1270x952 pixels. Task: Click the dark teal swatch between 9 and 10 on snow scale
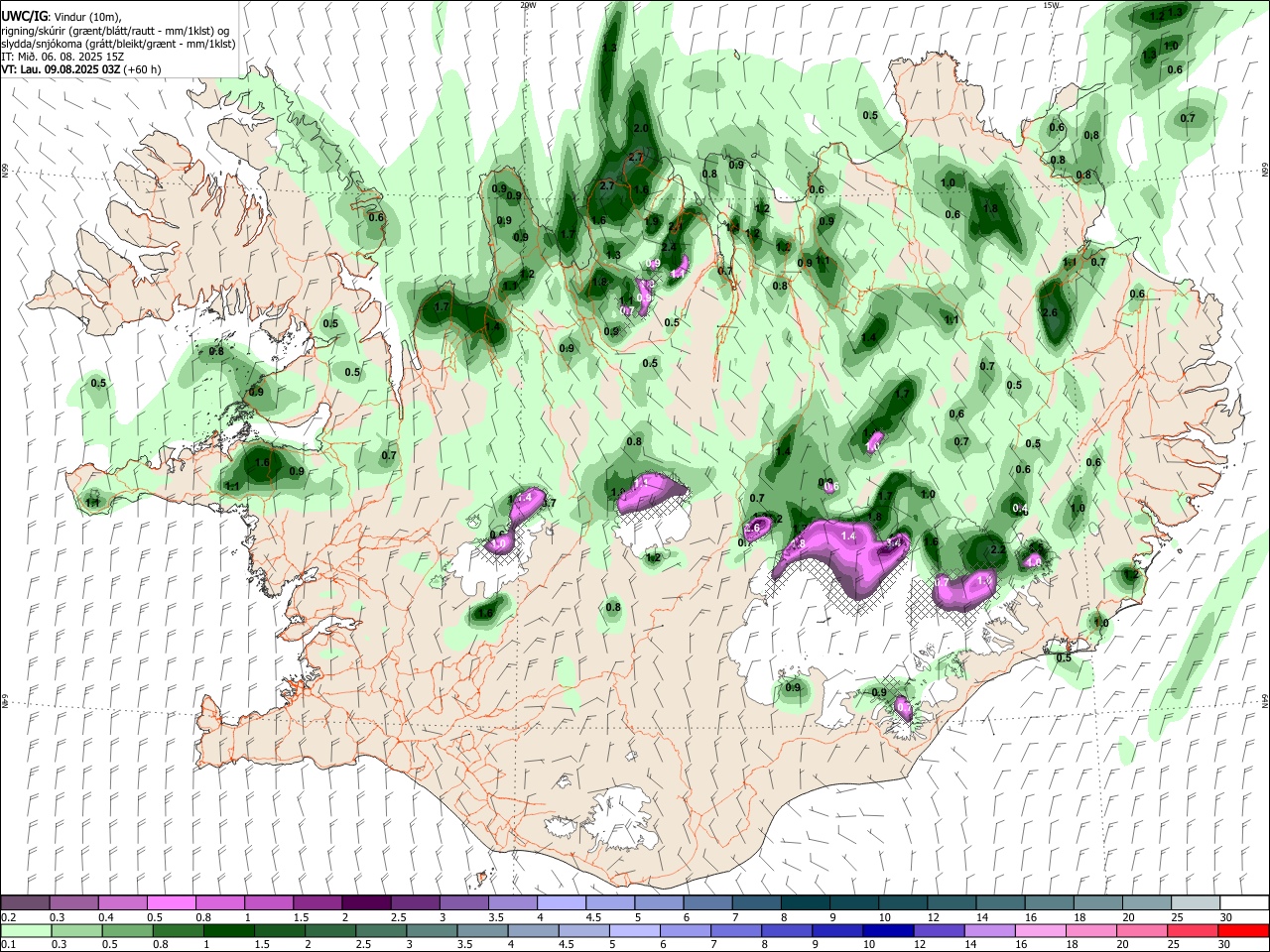tap(852, 902)
